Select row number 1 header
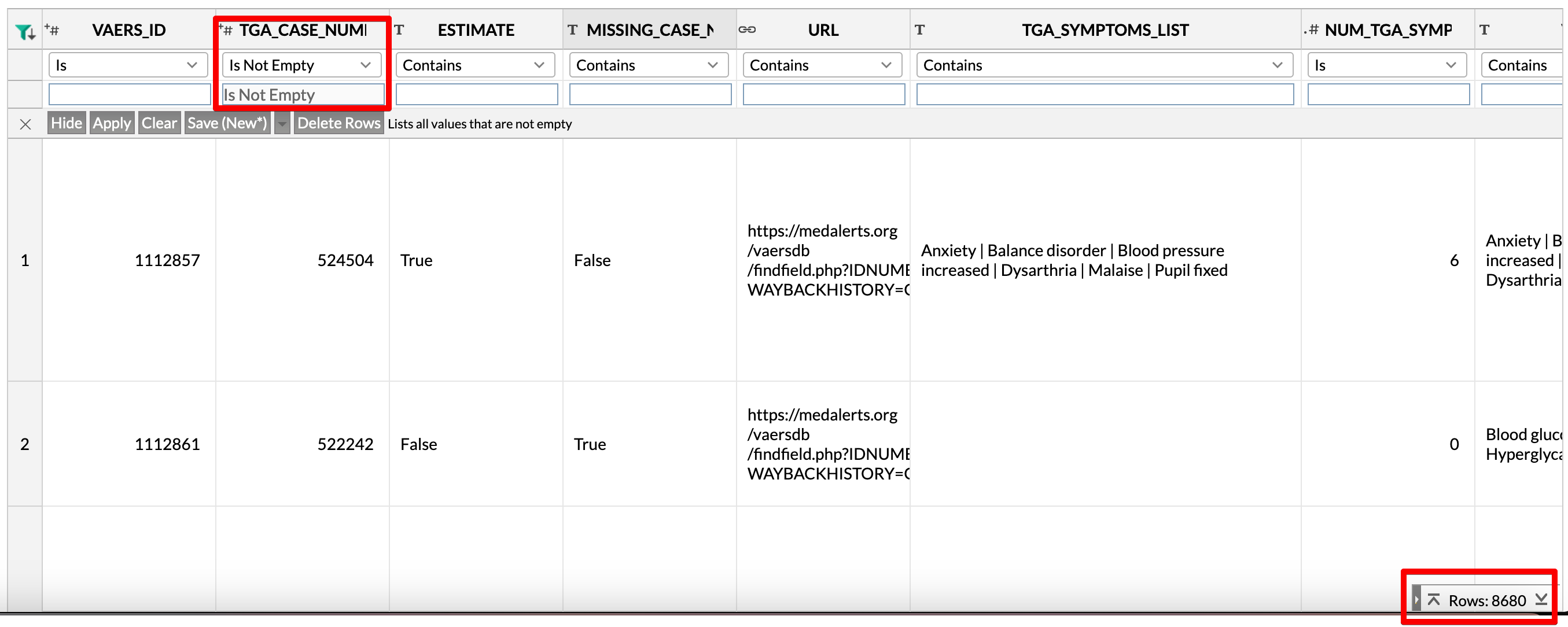This screenshot has height=627, width=1568. 25,260
